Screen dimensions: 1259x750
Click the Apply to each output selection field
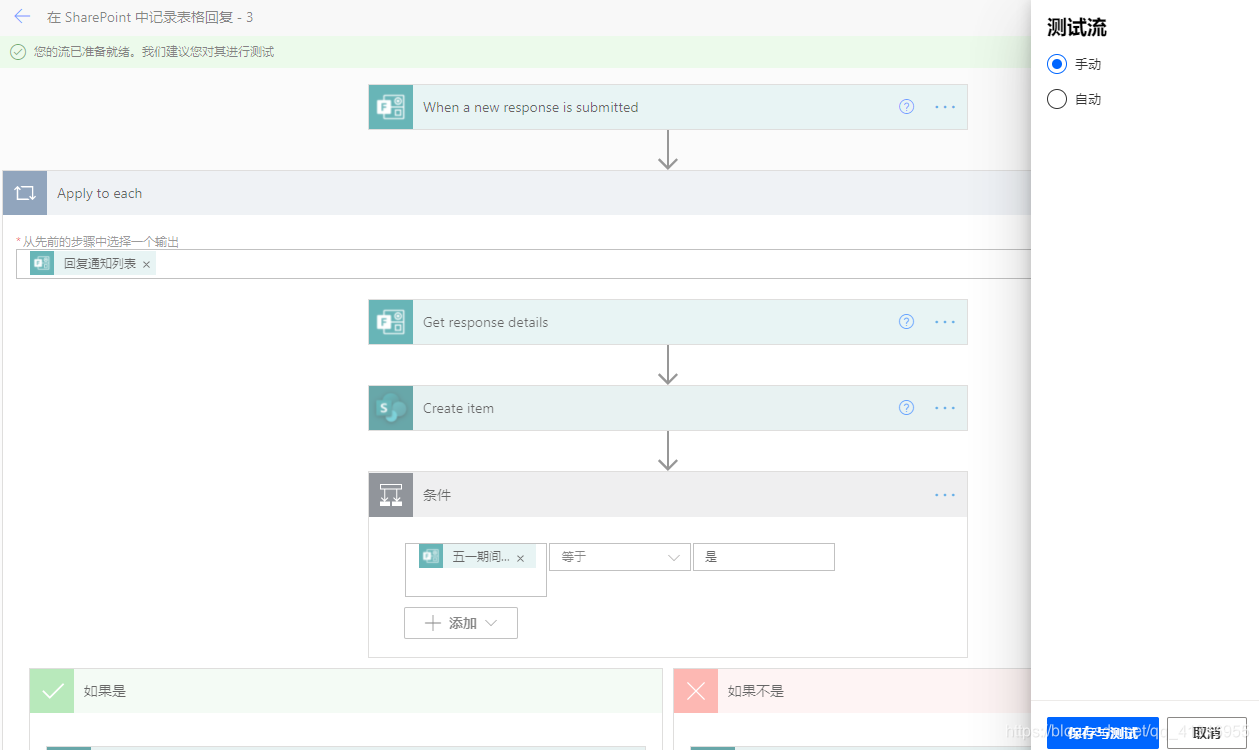(524, 264)
